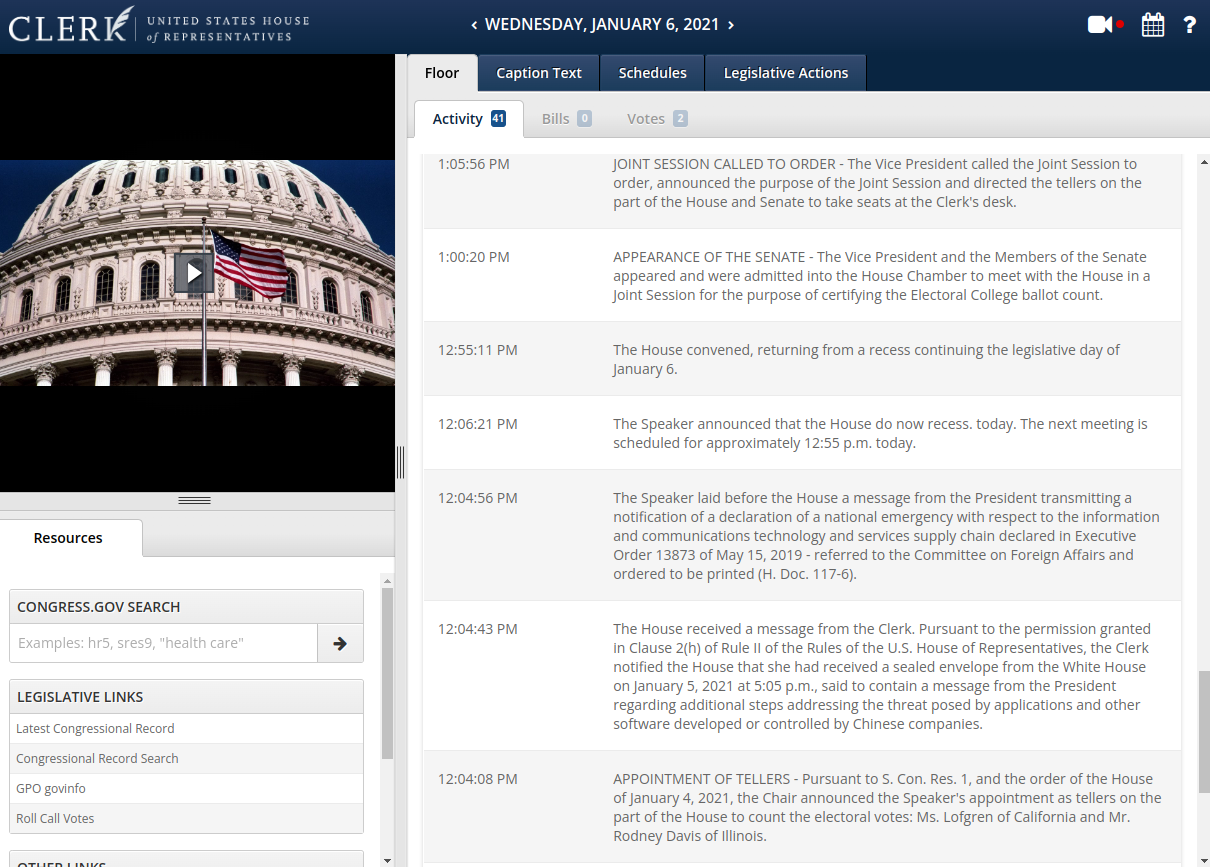Image resolution: width=1210 pixels, height=867 pixels.
Task: Select the 12:04:43 PM timestamp
Action: tap(478, 629)
